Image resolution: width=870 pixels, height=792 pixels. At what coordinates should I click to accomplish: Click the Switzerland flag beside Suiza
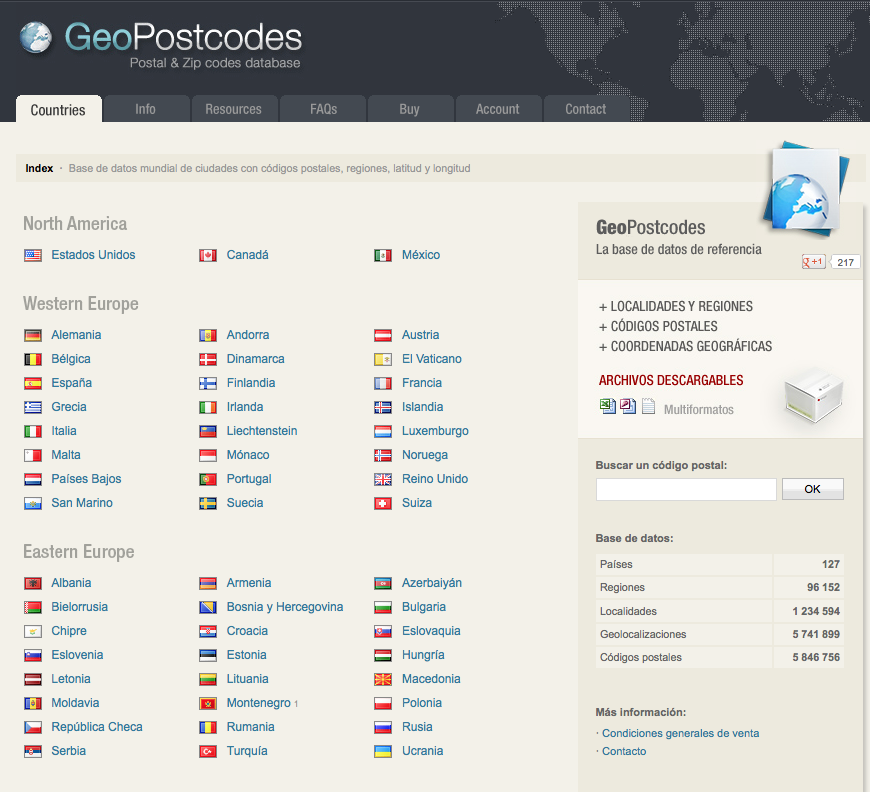383,503
